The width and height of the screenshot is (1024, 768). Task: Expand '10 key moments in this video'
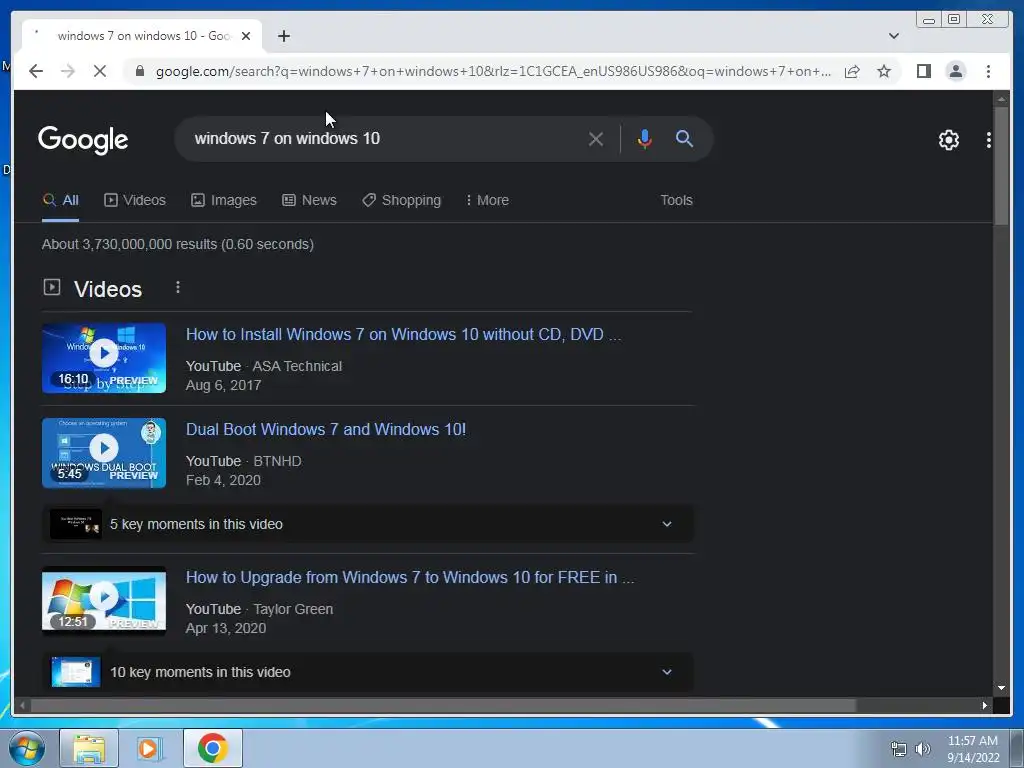(x=368, y=672)
